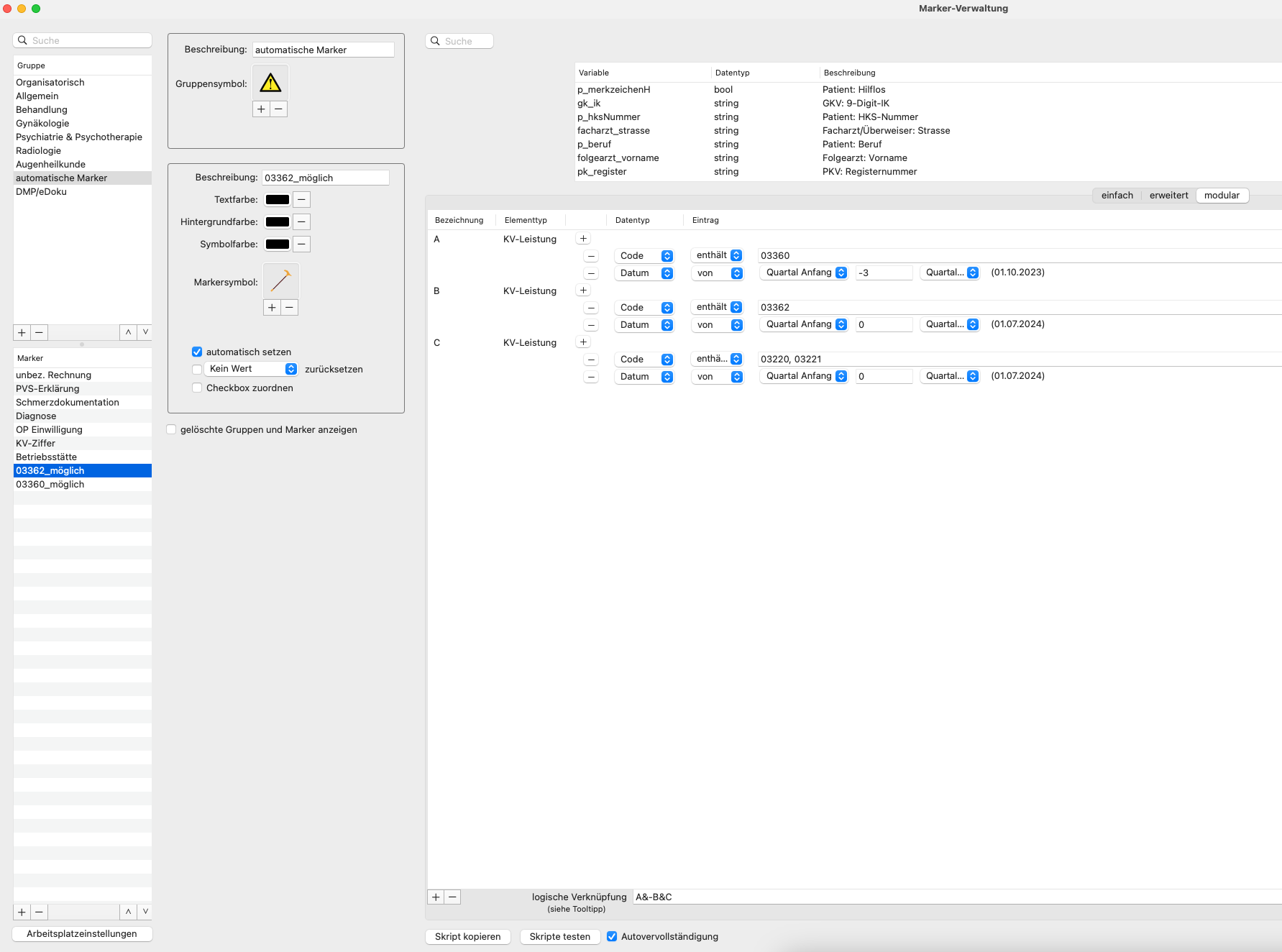Move selected marker up in list
Screen dimensions: 1282x952
[x=128, y=912]
